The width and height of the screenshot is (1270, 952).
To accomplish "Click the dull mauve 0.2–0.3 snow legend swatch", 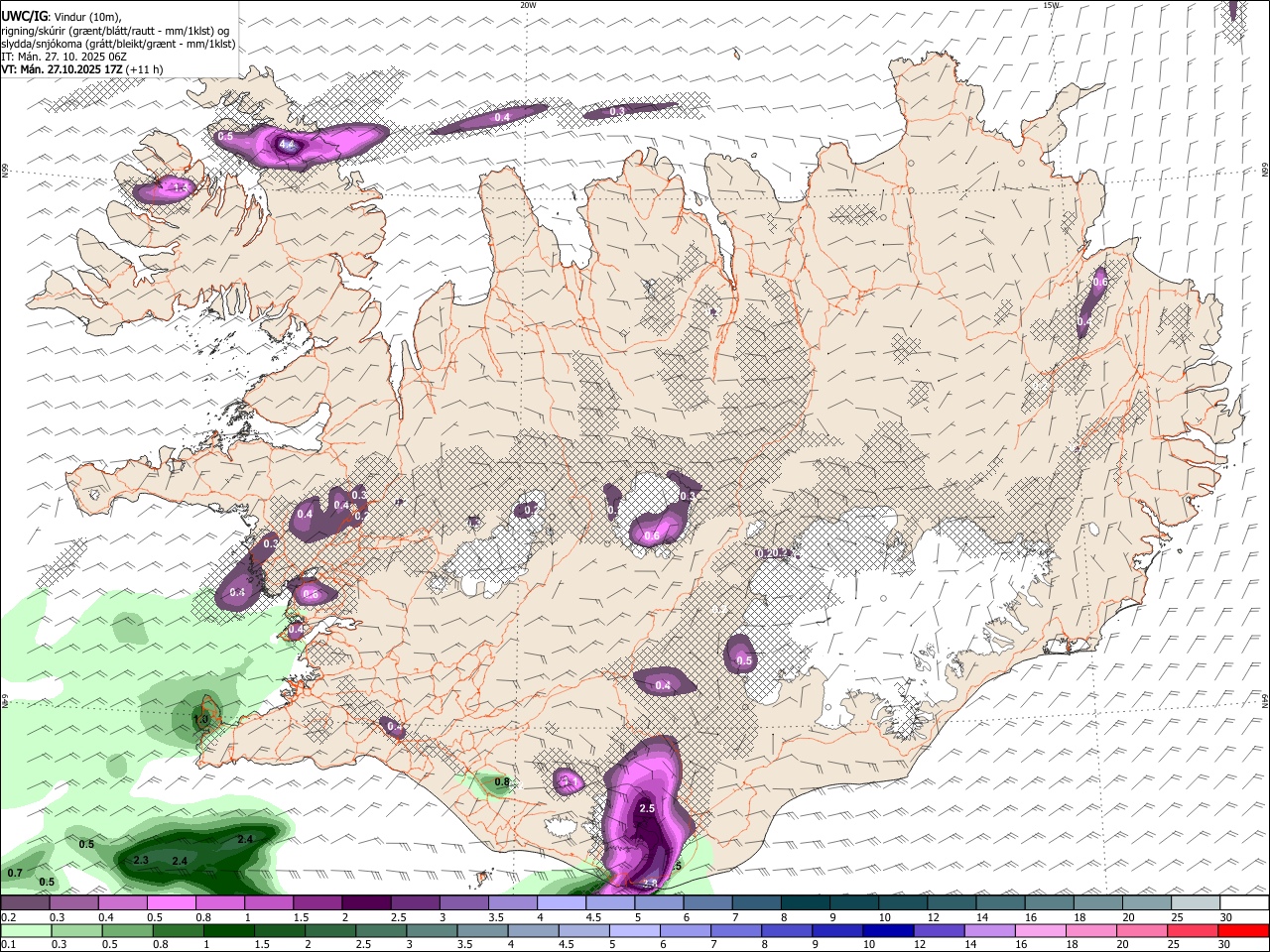I will click(25, 903).
